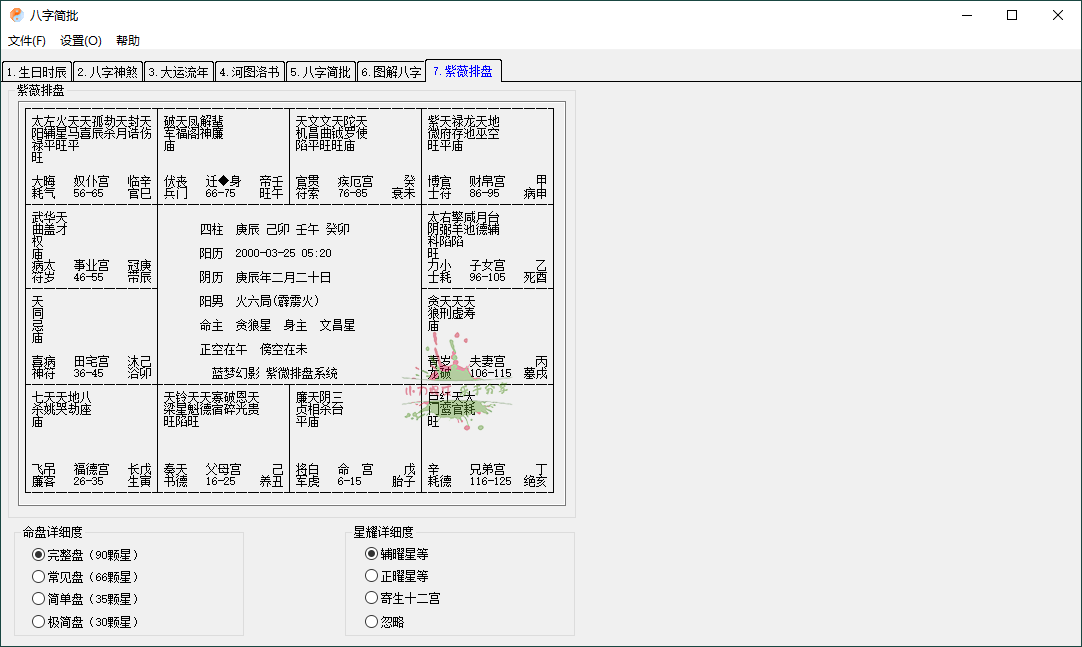Screen dimensions: 1082x647
Task: Click the 父母宫 palace cell
Action: 222,440
